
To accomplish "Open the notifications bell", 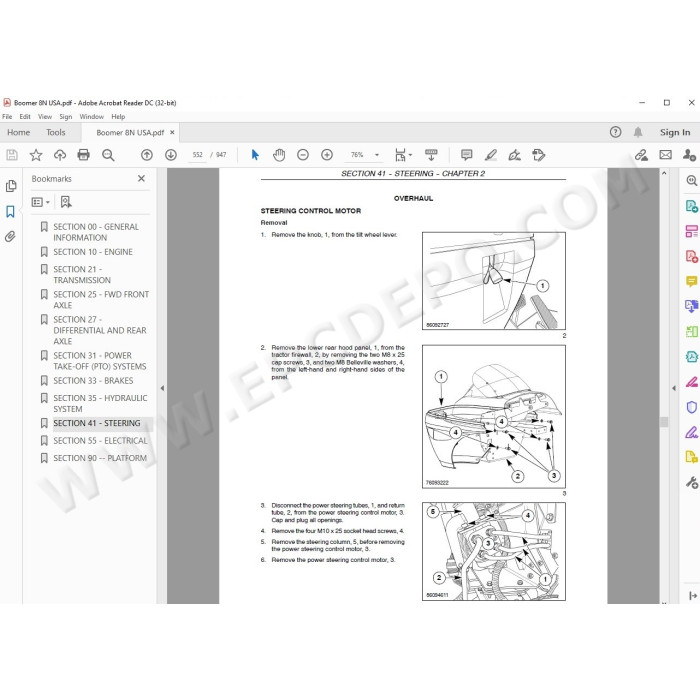I will click(638, 132).
